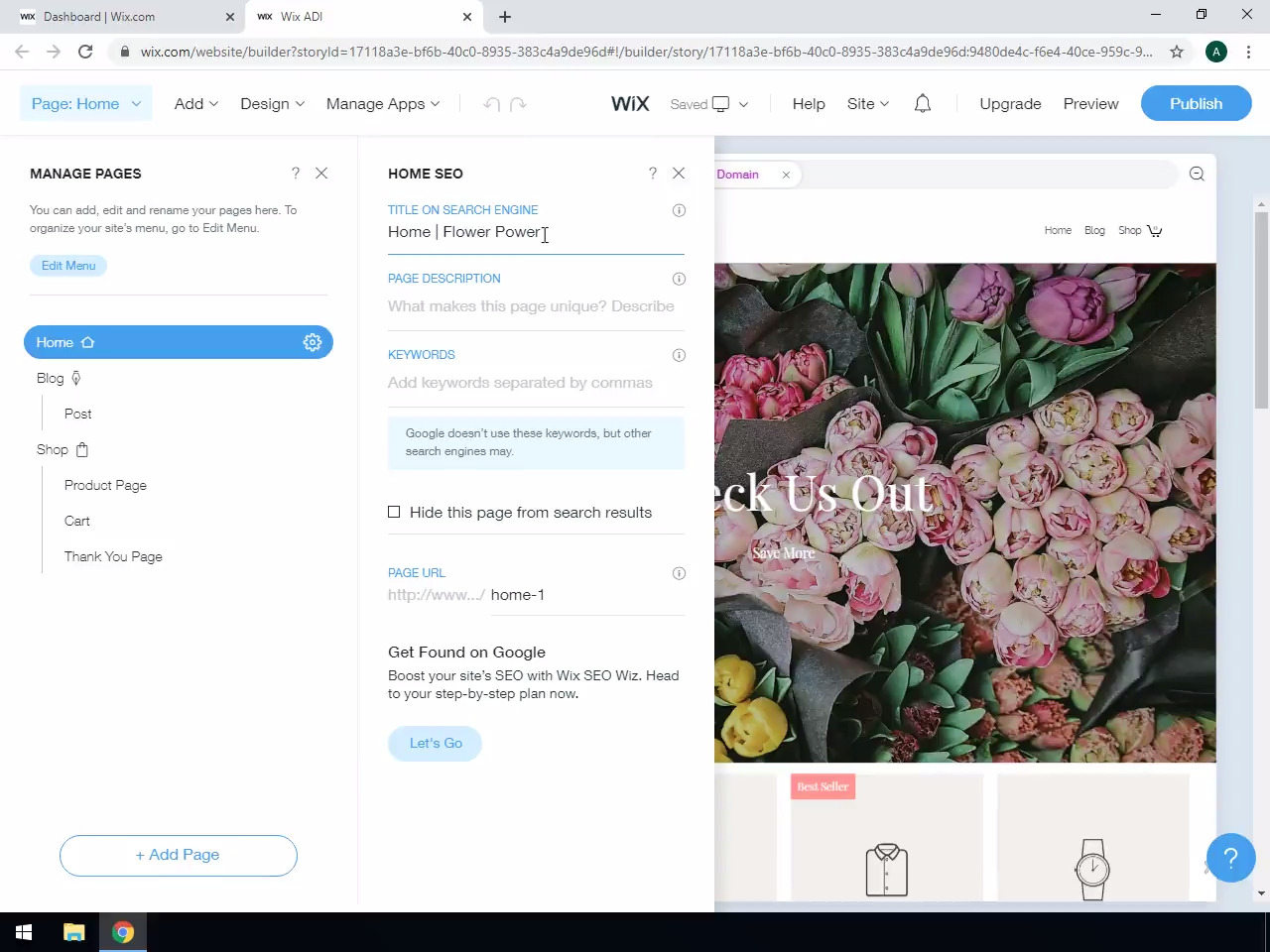Screen dimensions: 1270x952
Task: Click Manage Pages help question mark
Action: point(296,174)
